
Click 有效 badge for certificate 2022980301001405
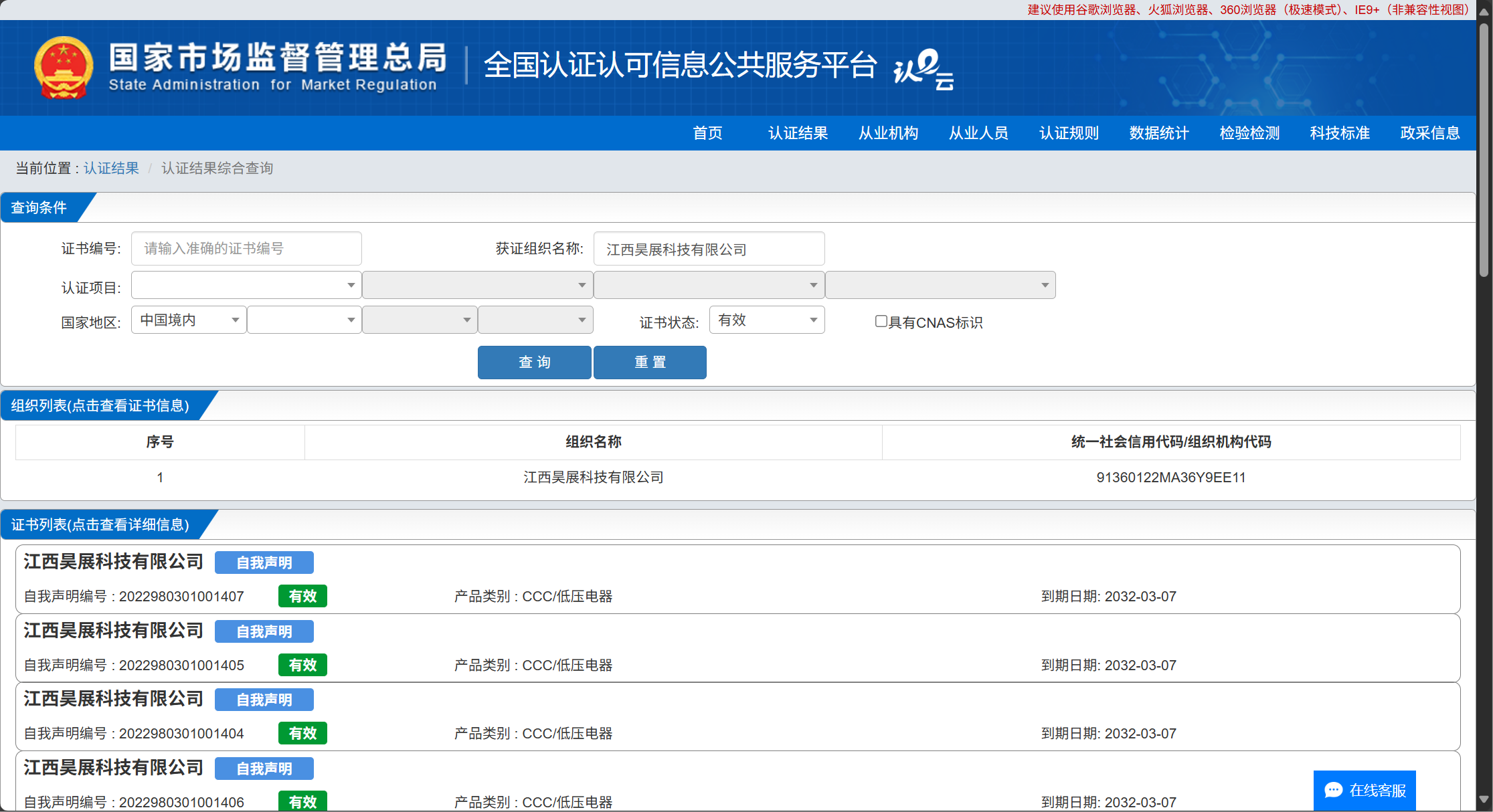click(302, 665)
